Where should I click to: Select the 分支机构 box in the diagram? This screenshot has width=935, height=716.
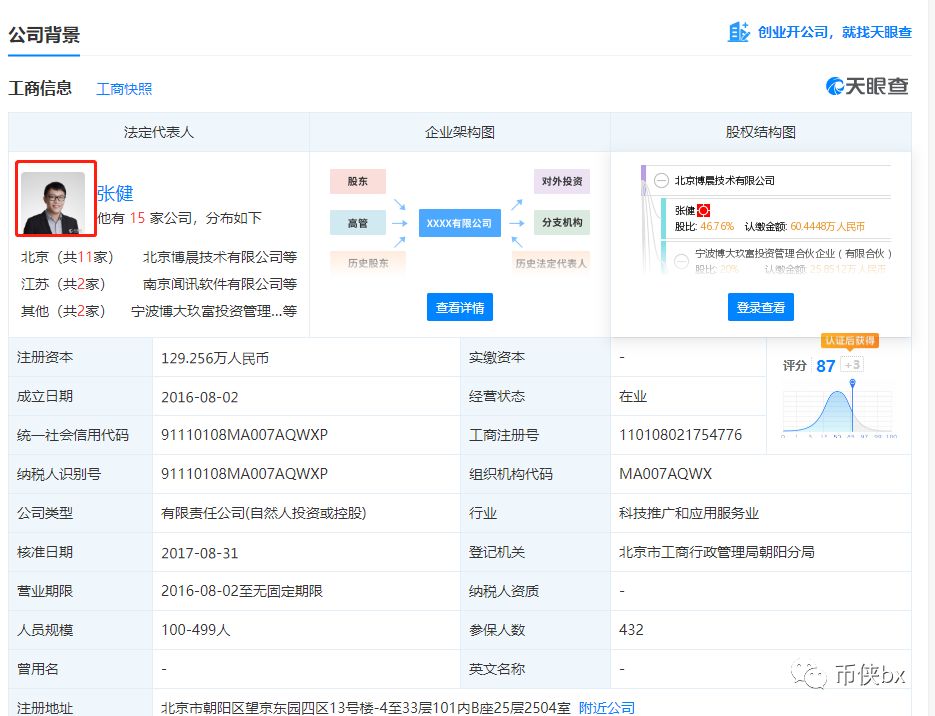coord(562,222)
